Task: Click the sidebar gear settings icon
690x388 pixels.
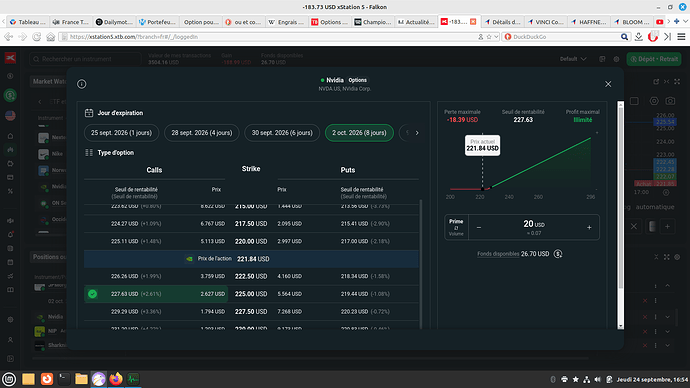Action: pyautogui.click(x=10, y=320)
